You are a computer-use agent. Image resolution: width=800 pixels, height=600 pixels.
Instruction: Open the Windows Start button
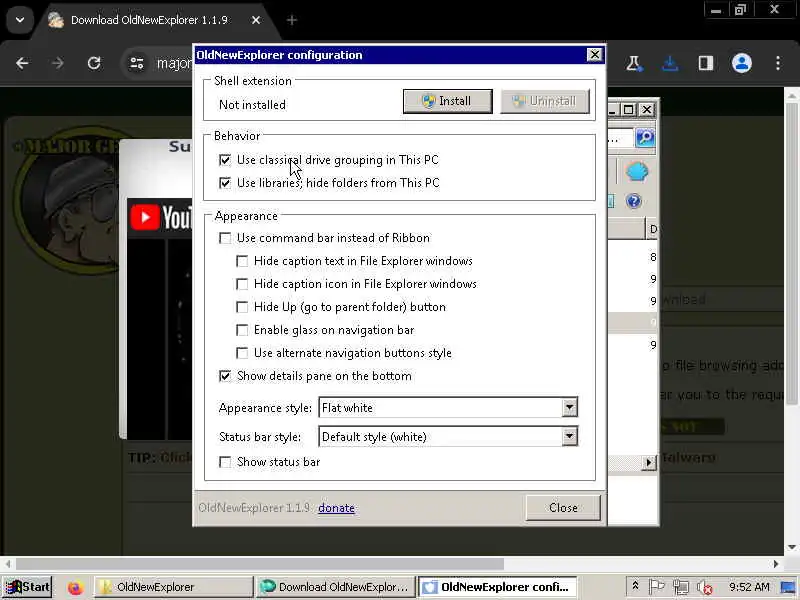tap(27, 587)
